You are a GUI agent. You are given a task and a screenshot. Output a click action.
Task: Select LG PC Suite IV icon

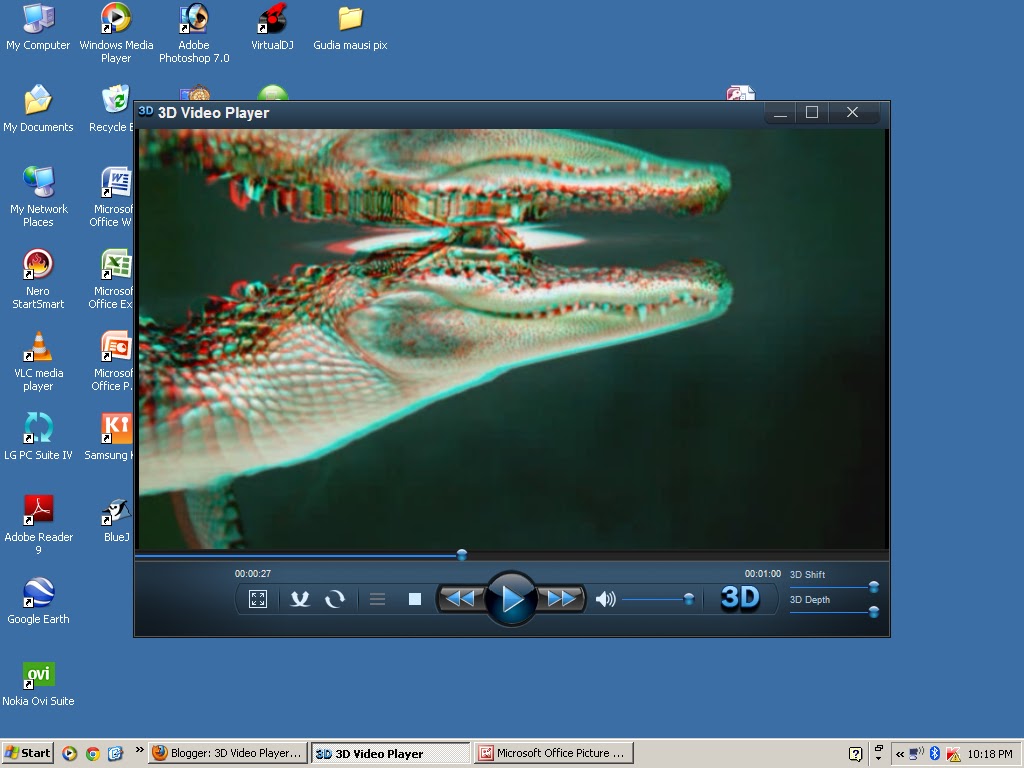coord(38,436)
